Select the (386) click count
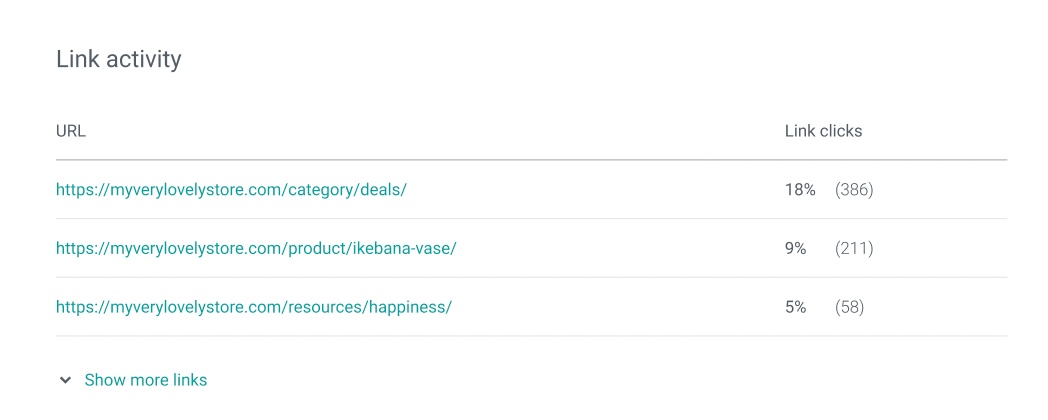The image size is (1048, 420). pyautogui.click(x=854, y=190)
